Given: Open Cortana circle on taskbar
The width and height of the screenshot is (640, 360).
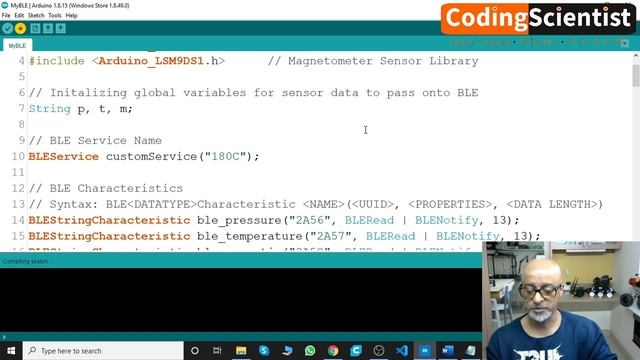Looking at the screenshot, I should pos(195,351).
